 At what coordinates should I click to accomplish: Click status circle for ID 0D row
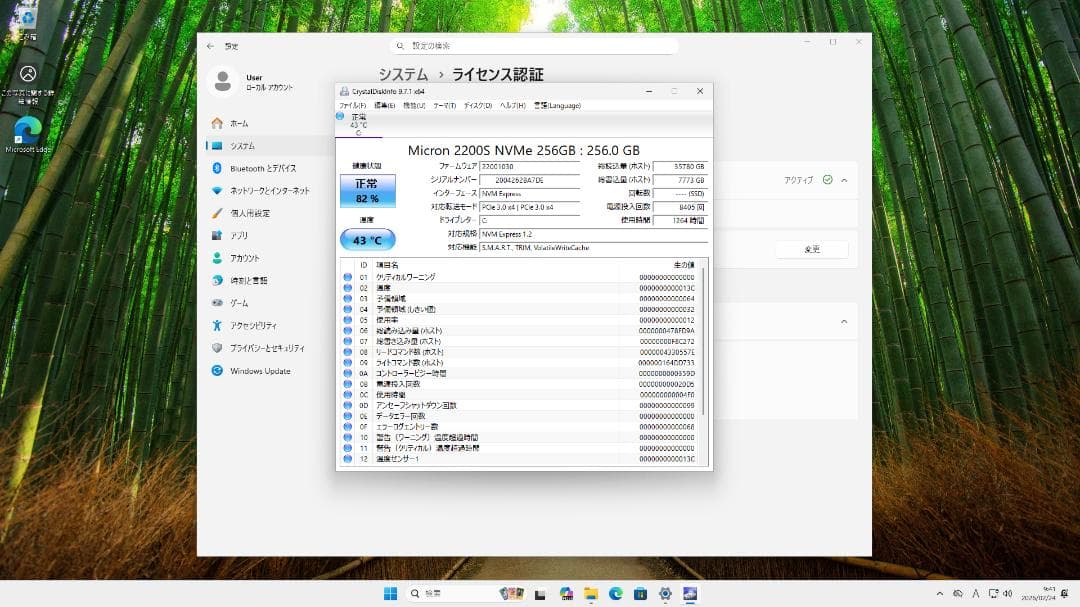tap(348, 405)
